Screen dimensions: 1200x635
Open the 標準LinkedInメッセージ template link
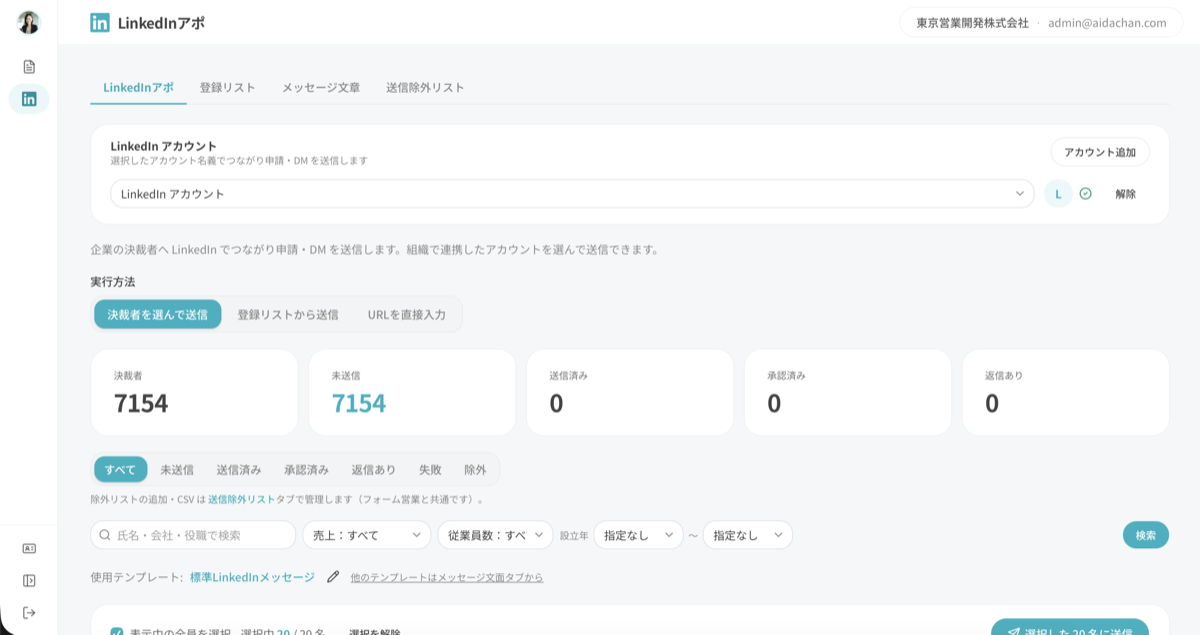click(252, 577)
